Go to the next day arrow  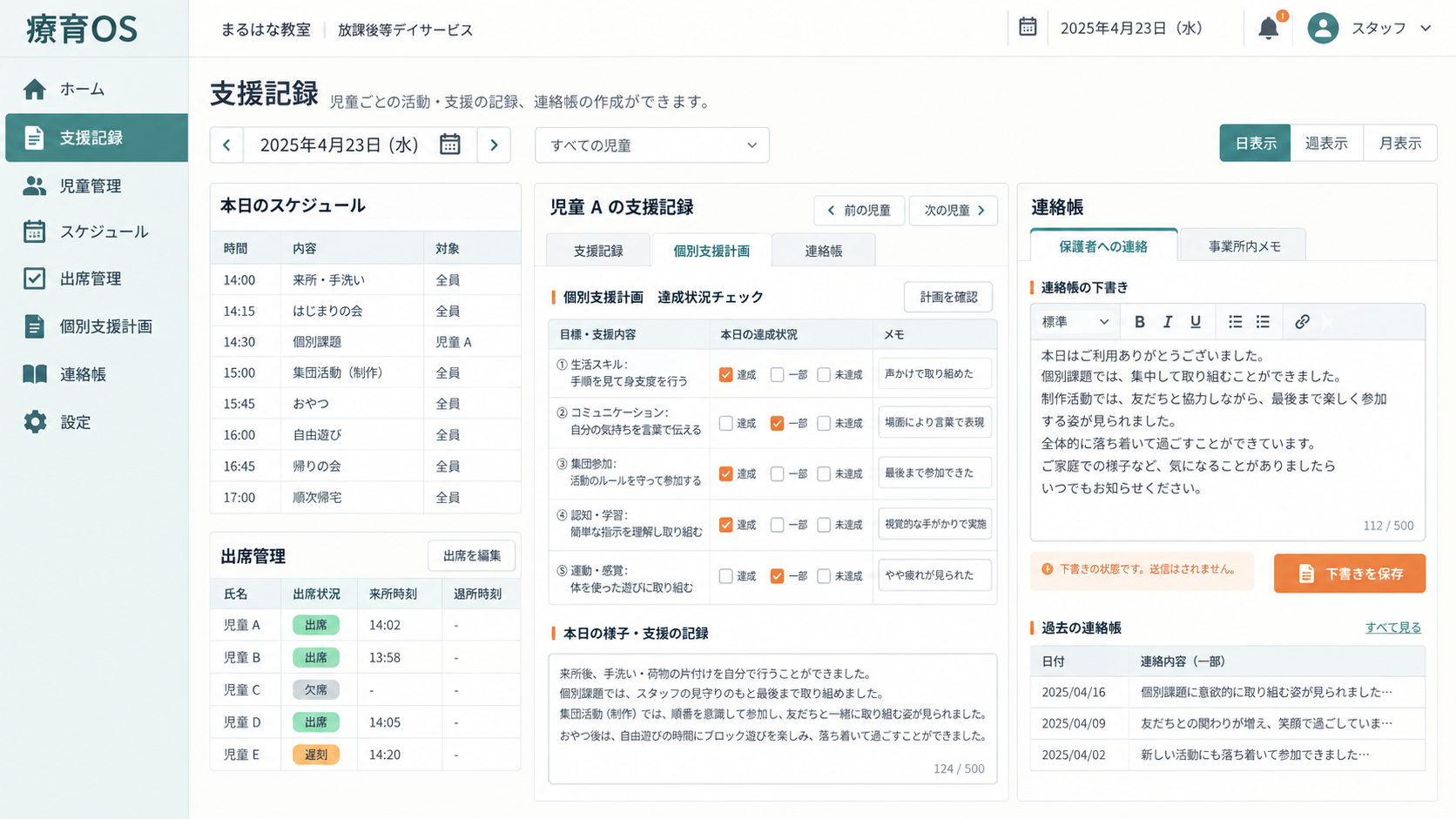494,144
